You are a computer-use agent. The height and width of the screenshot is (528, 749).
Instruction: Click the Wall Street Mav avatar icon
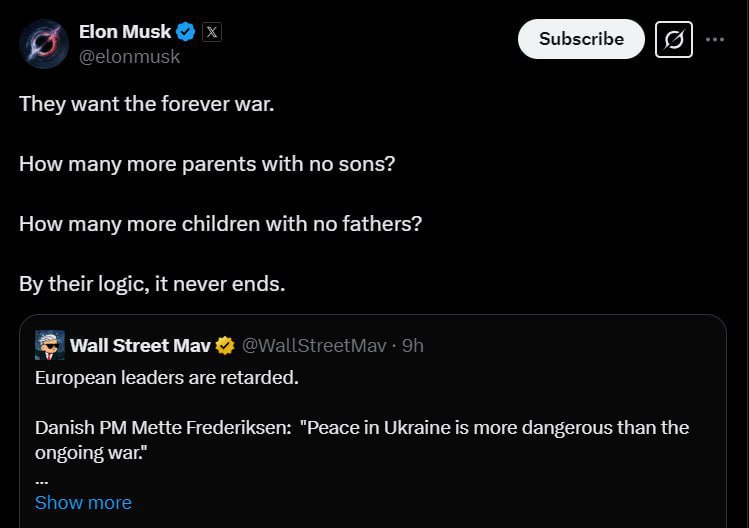[49, 345]
